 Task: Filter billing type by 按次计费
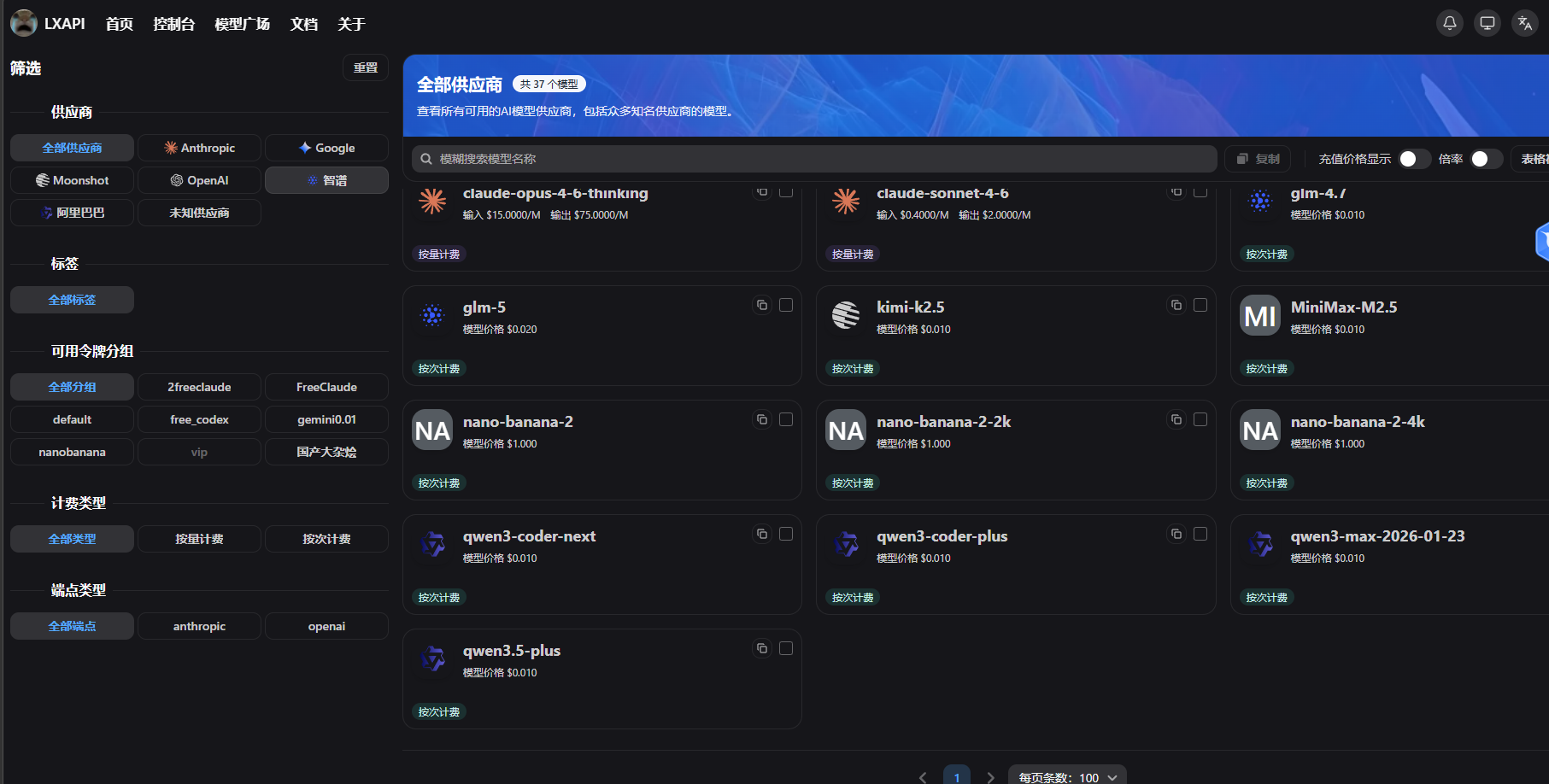tap(326, 539)
